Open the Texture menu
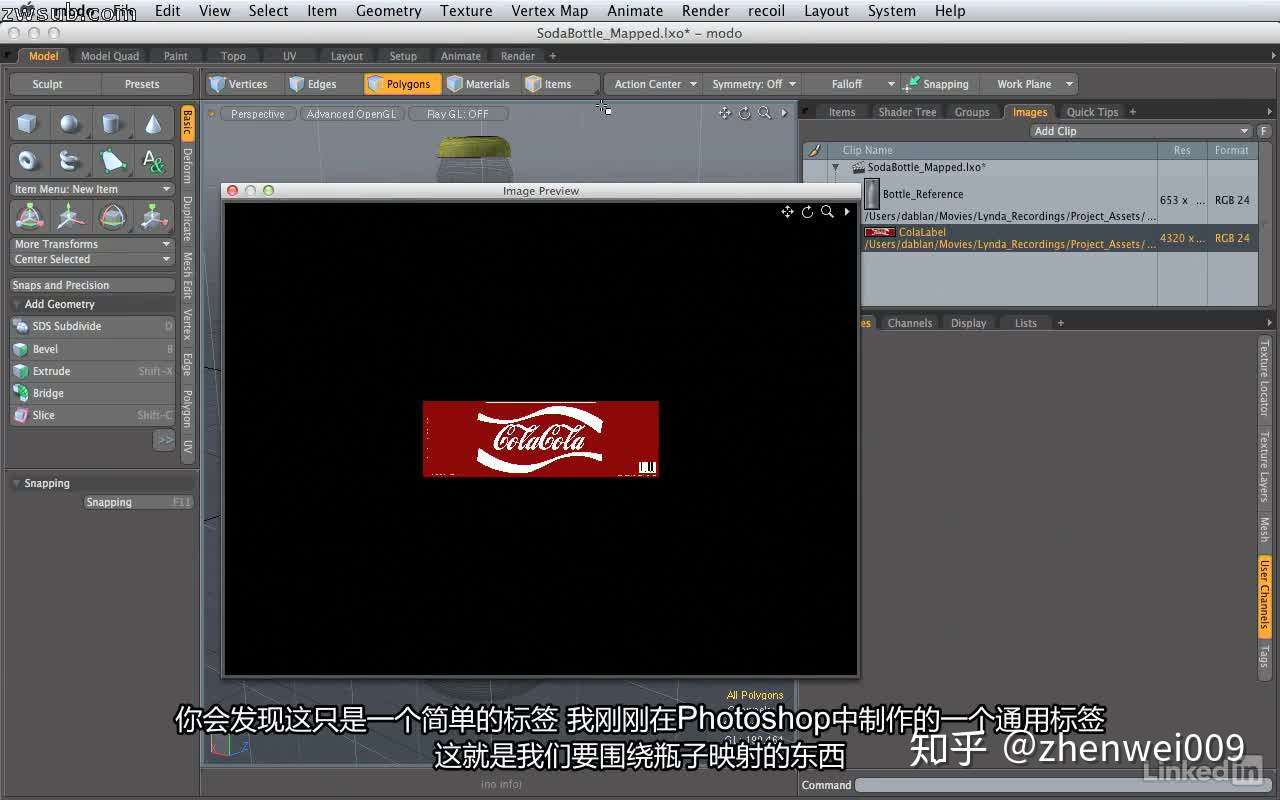This screenshot has height=800, width=1280. tap(466, 11)
